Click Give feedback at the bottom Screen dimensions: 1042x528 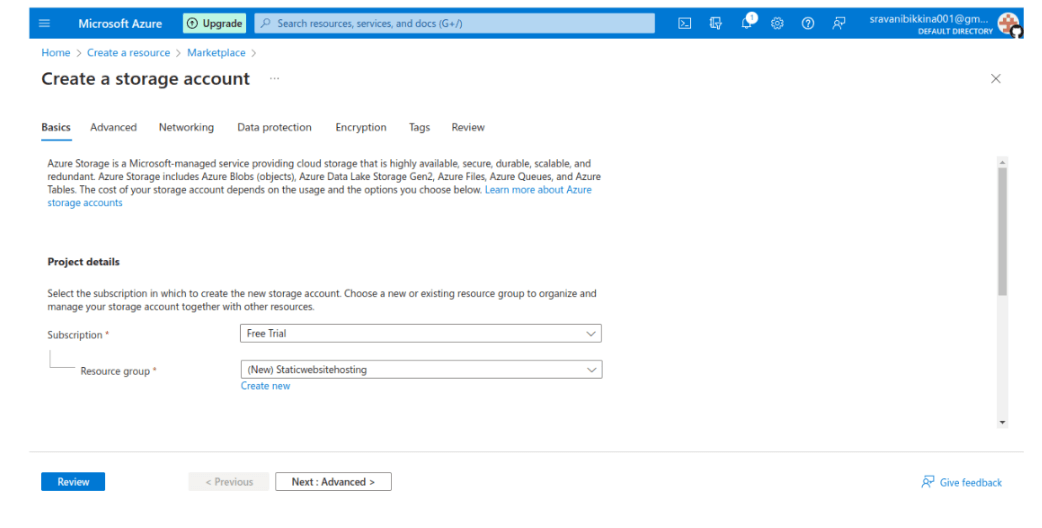click(x=962, y=482)
